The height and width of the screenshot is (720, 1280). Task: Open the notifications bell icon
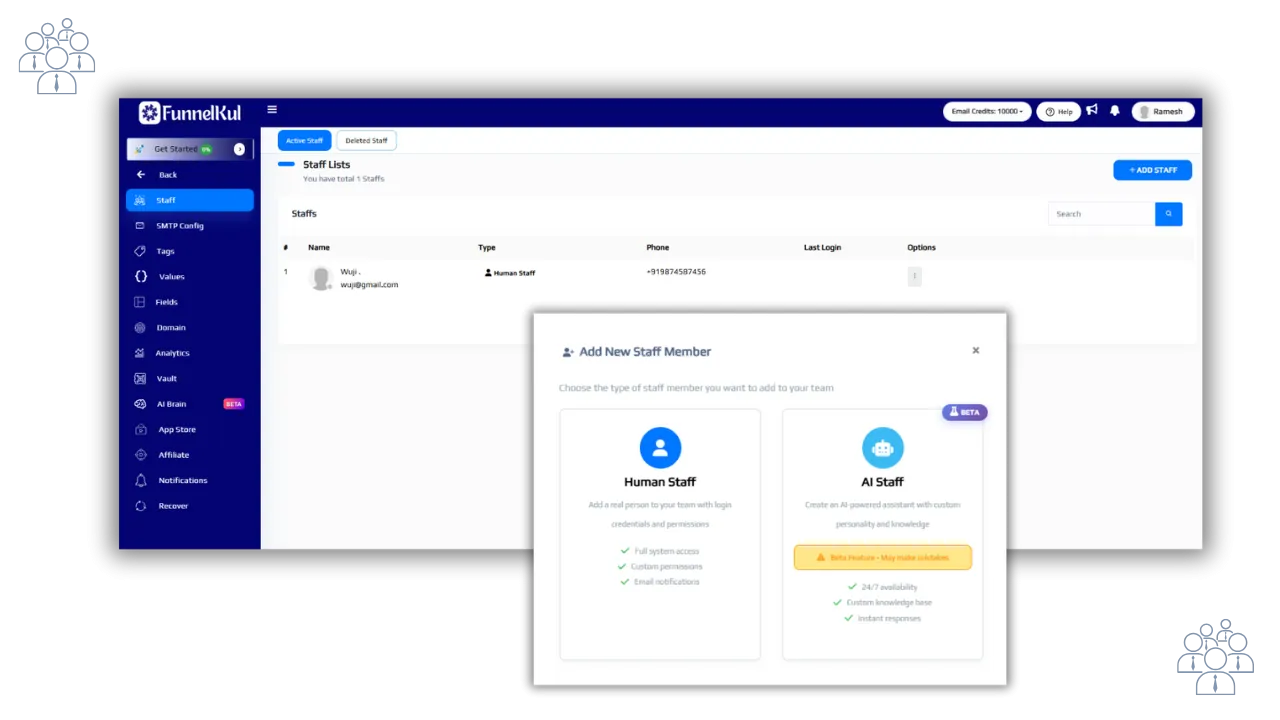1115,111
